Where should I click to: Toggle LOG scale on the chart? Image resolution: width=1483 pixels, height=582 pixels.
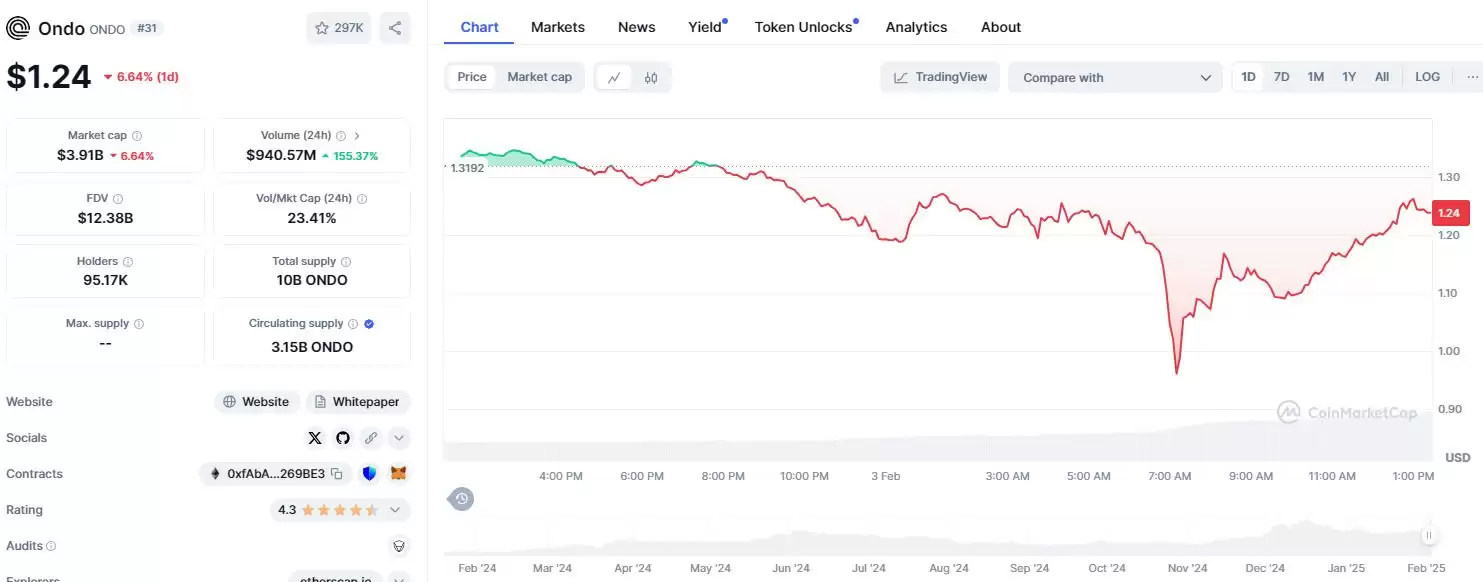coord(1427,77)
